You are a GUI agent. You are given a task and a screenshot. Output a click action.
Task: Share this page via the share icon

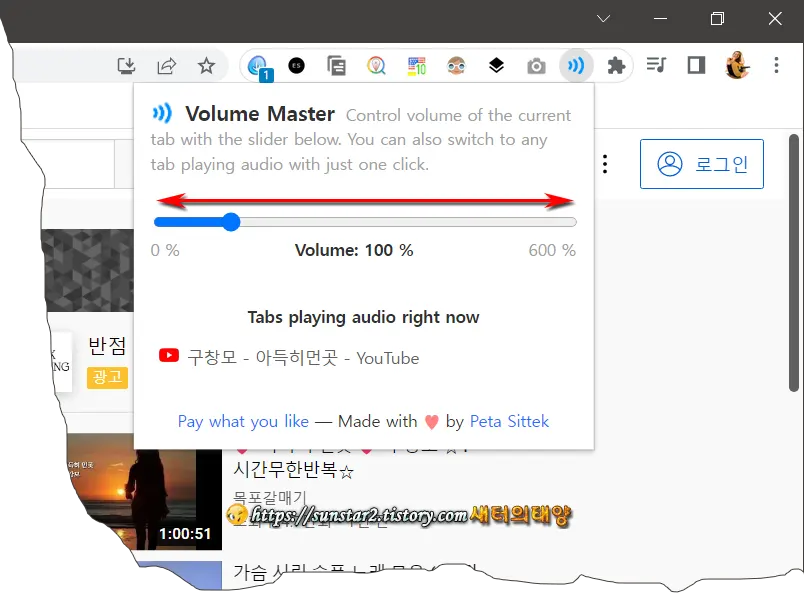click(x=167, y=66)
